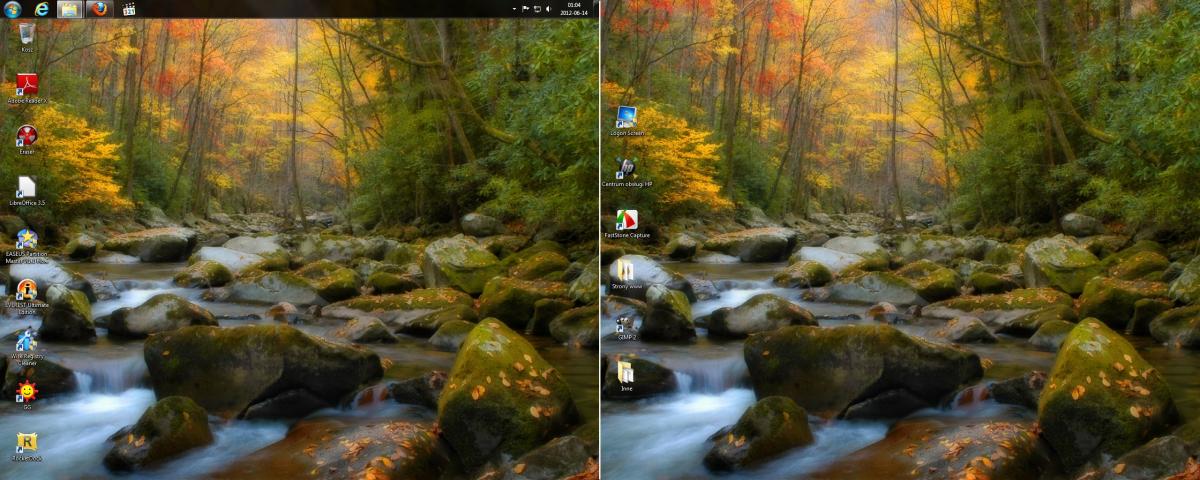The height and width of the screenshot is (480, 1200).
Task: Select the GG sun icon shortcut
Action: 27,395
